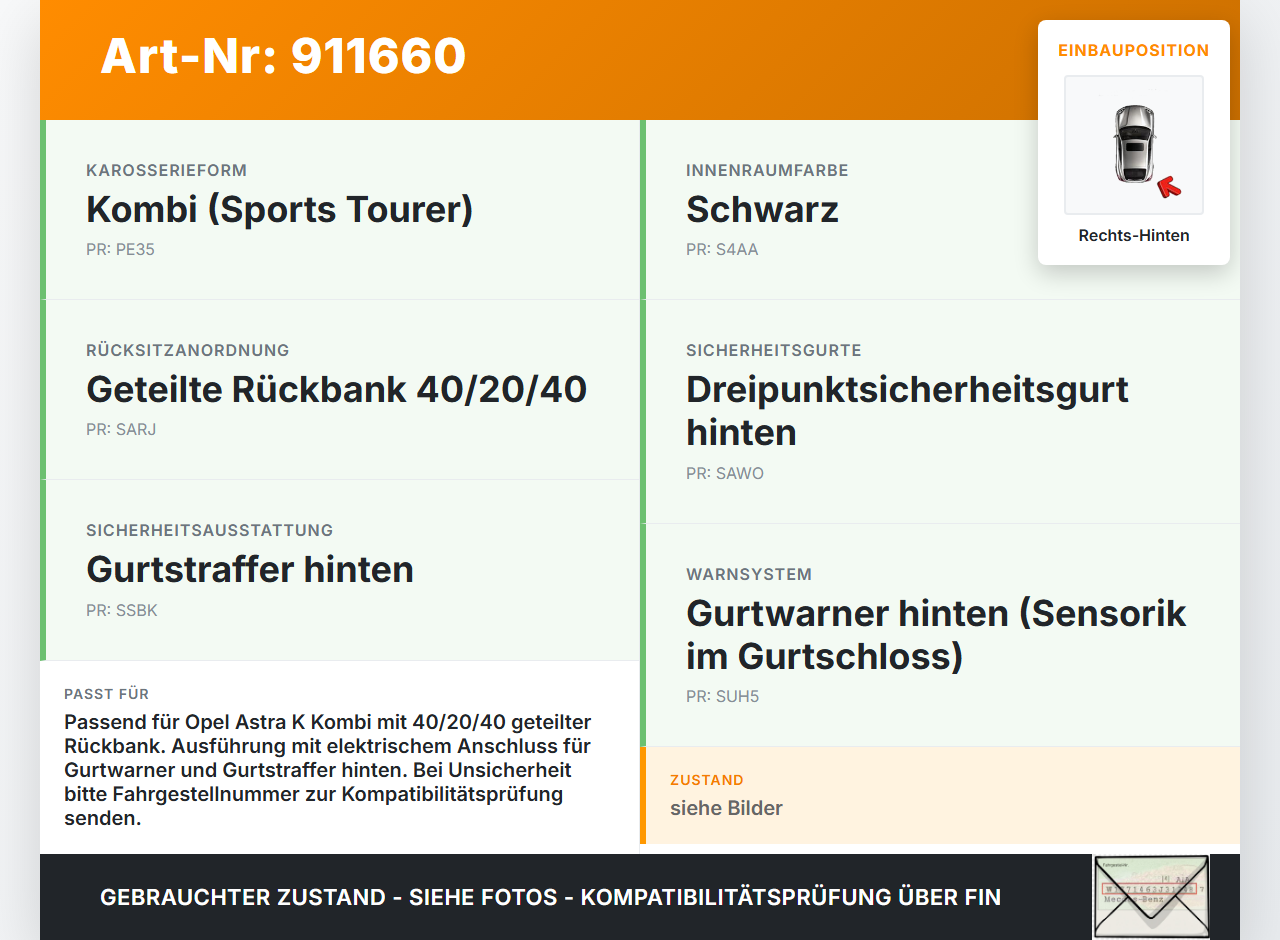
Task: Click the WARNSYSTEM label
Action: (749, 574)
